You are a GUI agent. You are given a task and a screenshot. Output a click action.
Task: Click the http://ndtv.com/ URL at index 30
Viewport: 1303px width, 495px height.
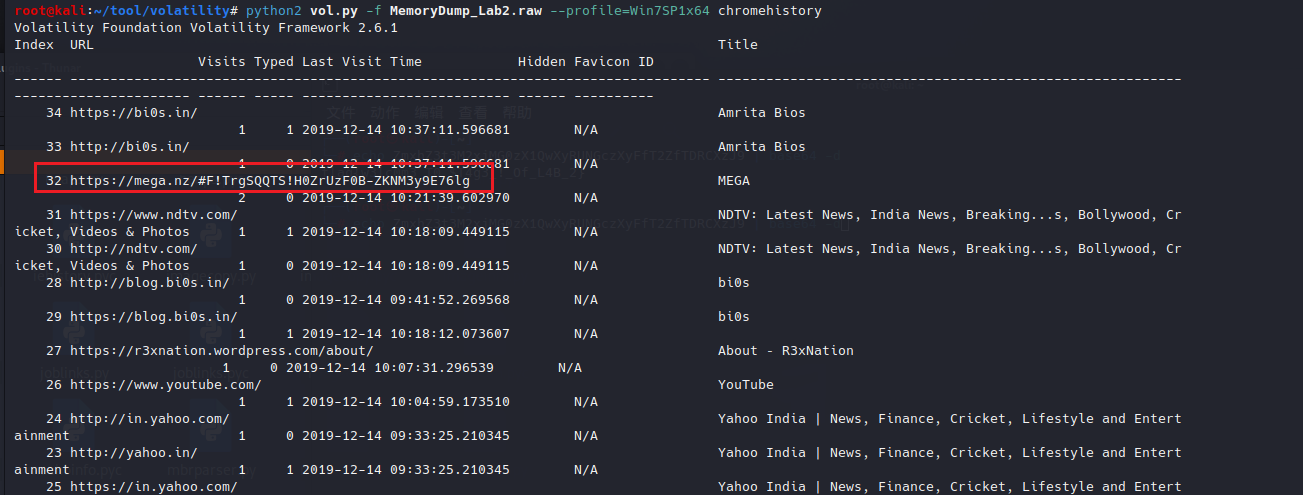click(133, 249)
